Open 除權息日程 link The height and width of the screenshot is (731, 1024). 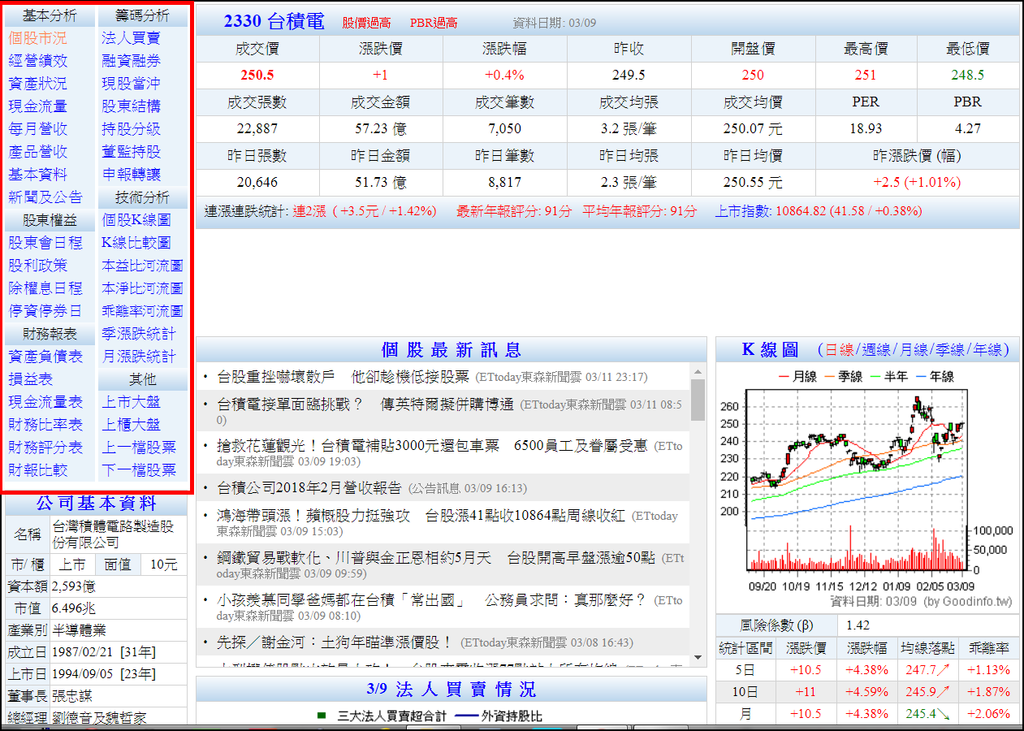pyautogui.click(x=45, y=289)
